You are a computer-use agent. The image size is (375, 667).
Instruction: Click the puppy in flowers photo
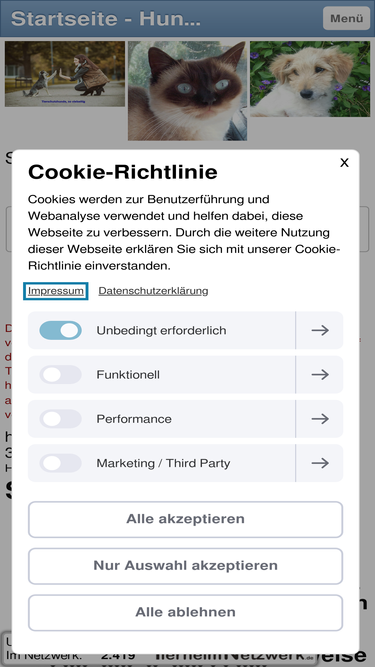(x=310, y=79)
